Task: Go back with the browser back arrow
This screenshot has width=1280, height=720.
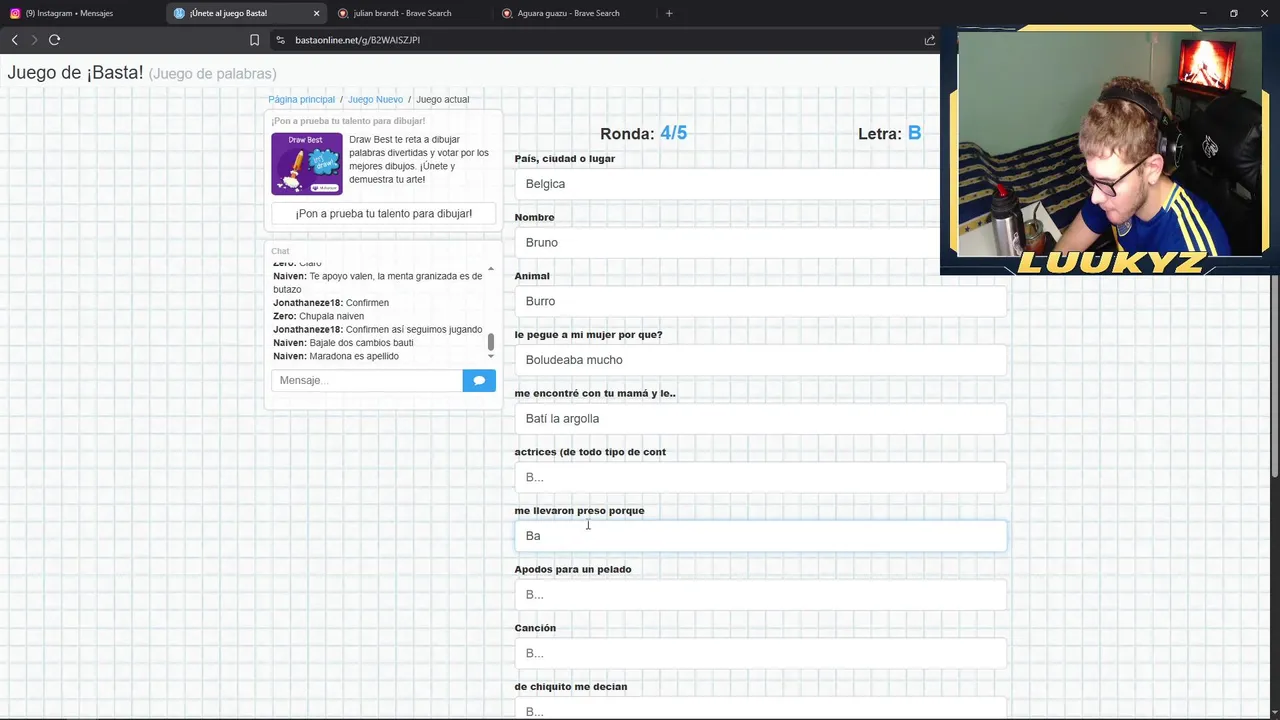Action: click(x=14, y=40)
